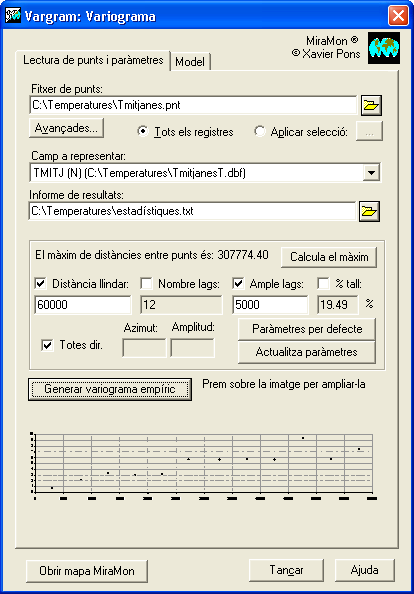Open the Lectura de punts i paràmetres tab

pyautogui.click(x=93, y=60)
